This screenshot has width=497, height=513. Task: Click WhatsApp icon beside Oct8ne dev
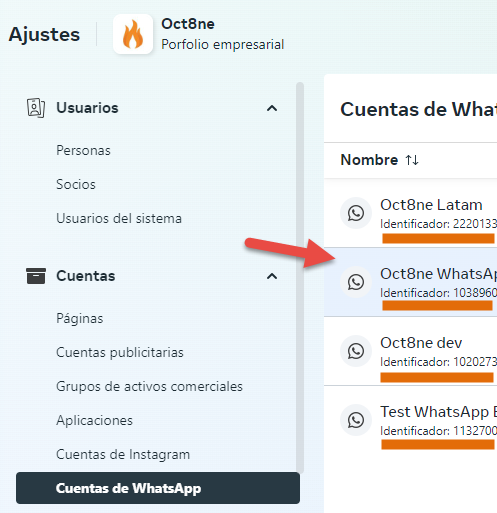356,351
